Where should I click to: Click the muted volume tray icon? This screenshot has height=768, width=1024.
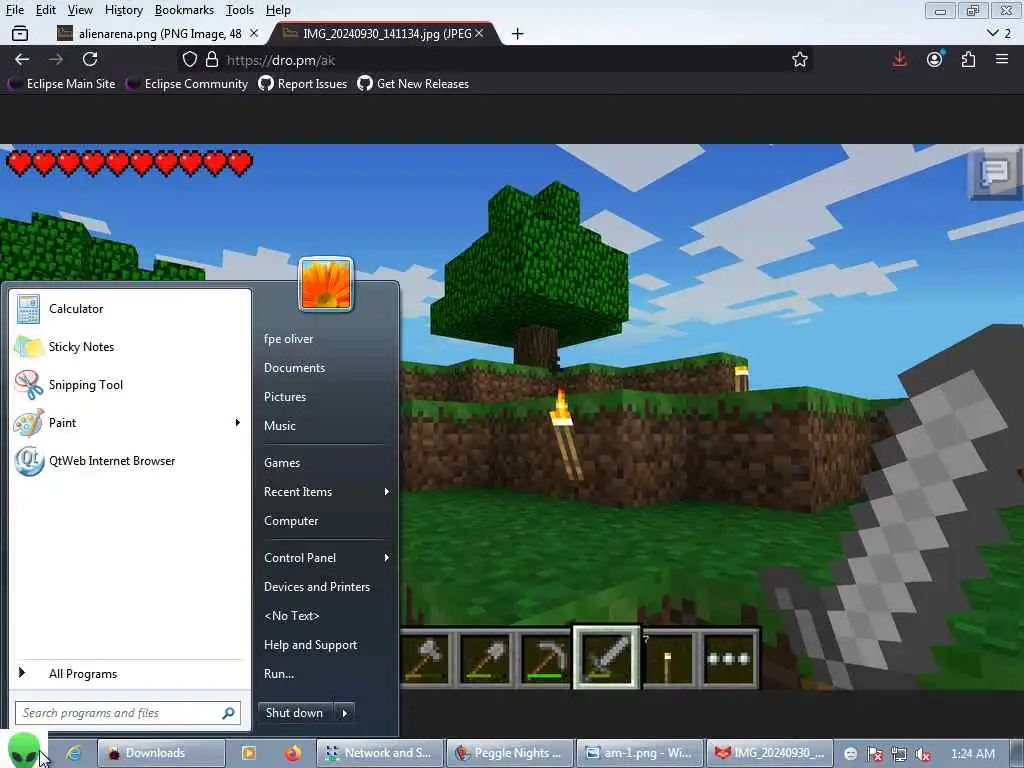pos(923,754)
